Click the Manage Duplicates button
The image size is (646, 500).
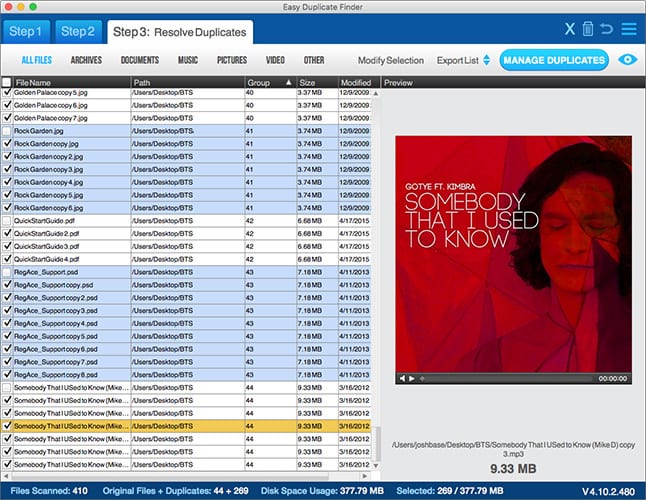tap(554, 60)
